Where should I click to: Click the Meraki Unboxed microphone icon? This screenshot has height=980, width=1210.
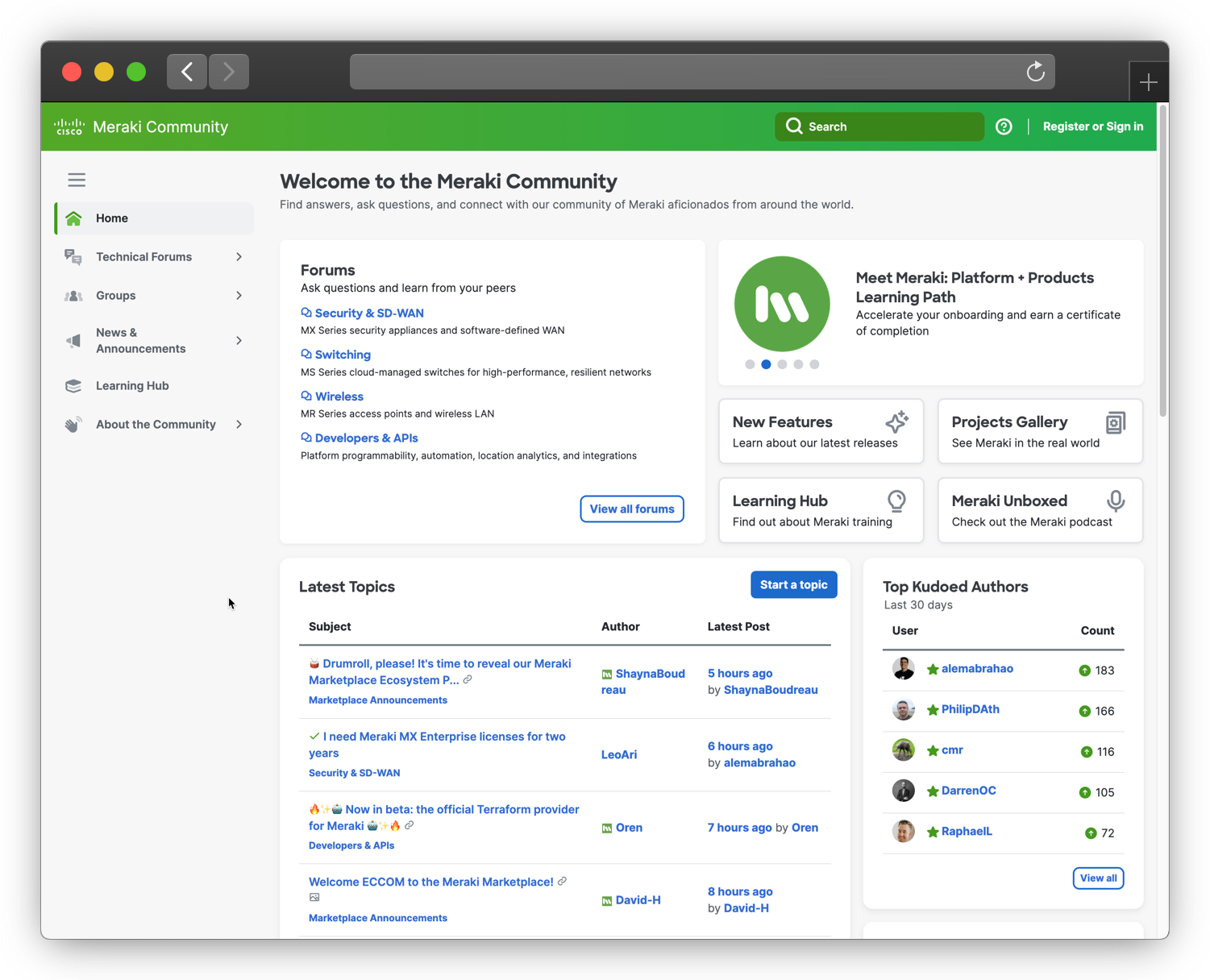pos(1116,500)
